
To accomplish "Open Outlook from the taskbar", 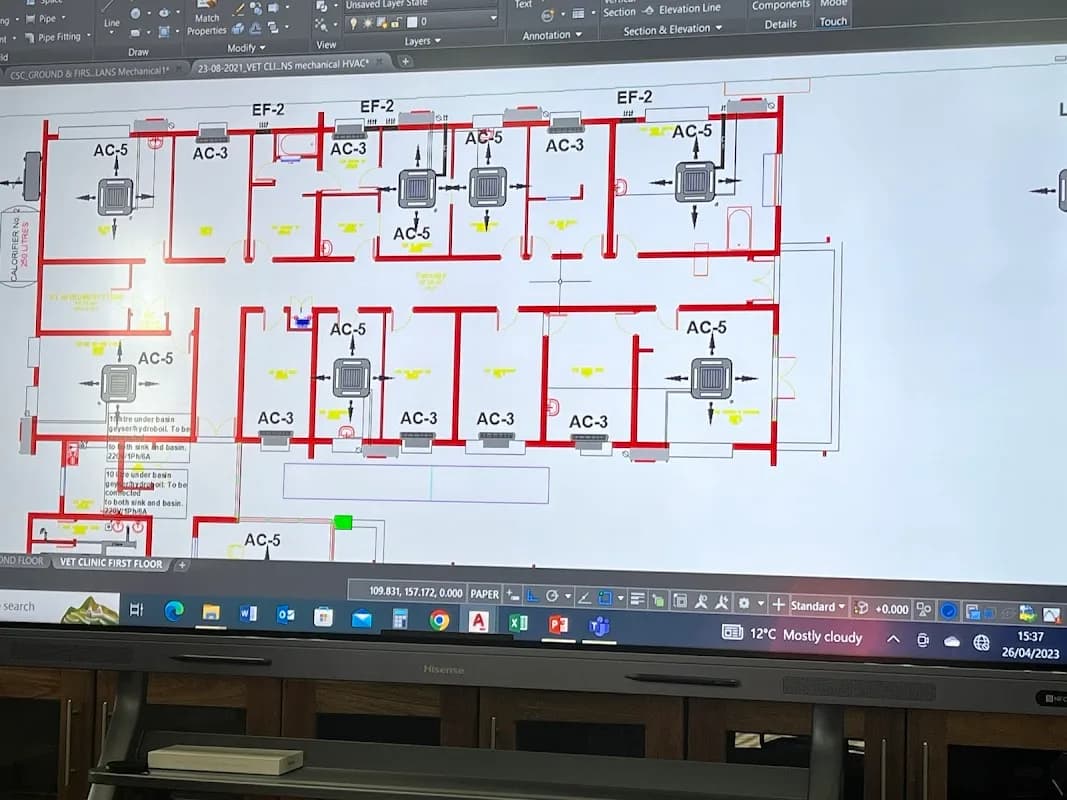I will point(286,616).
